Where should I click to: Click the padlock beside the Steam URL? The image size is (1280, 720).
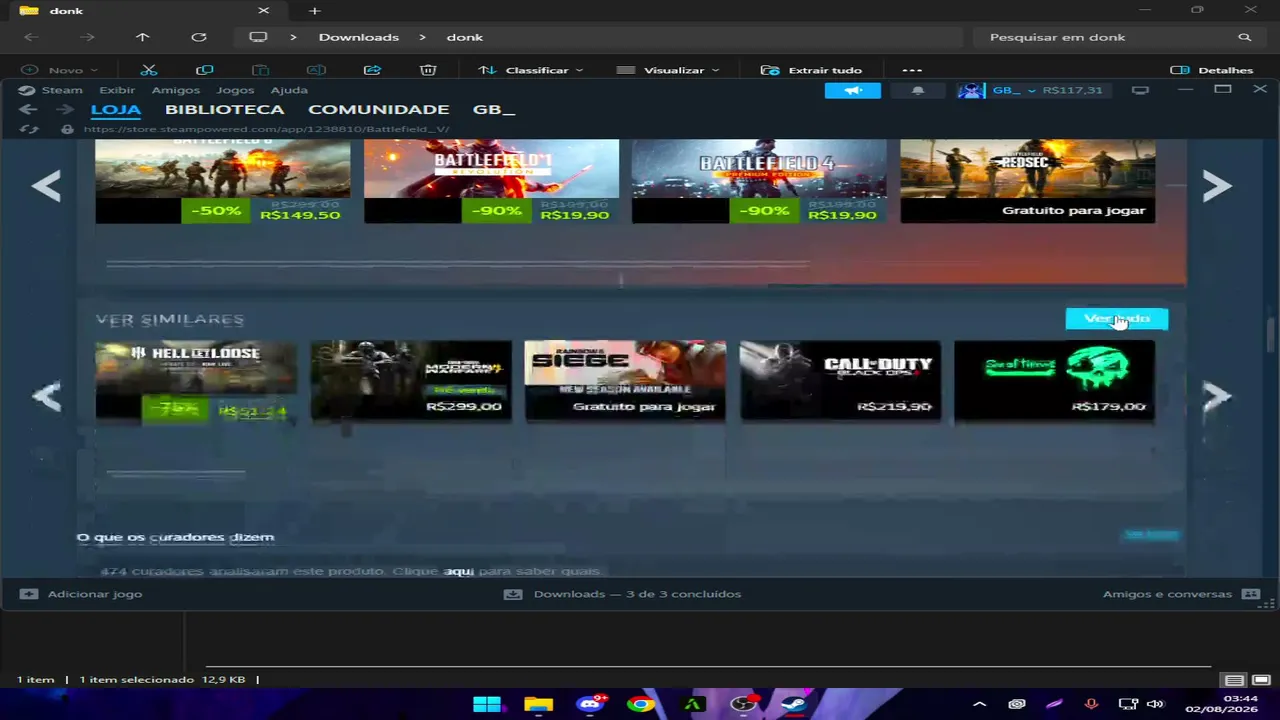coord(67,129)
